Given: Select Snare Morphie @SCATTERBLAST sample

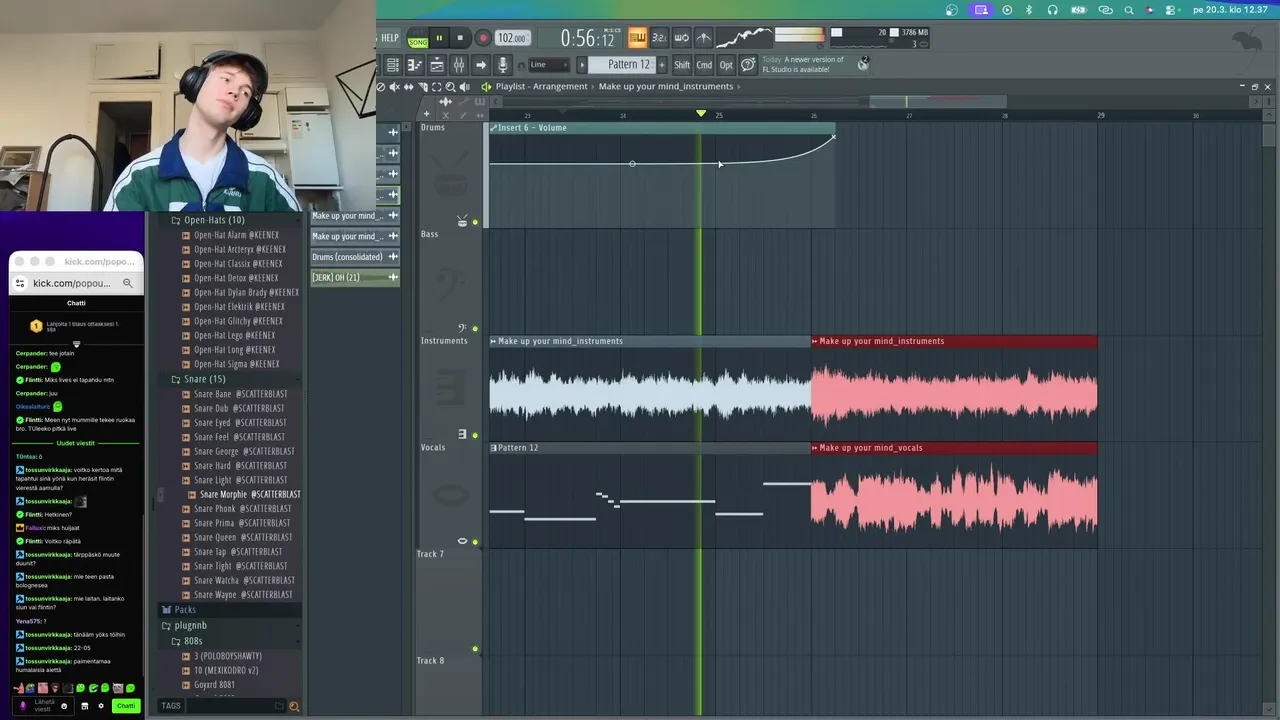Looking at the screenshot, I should pyautogui.click(x=250, y=495).
